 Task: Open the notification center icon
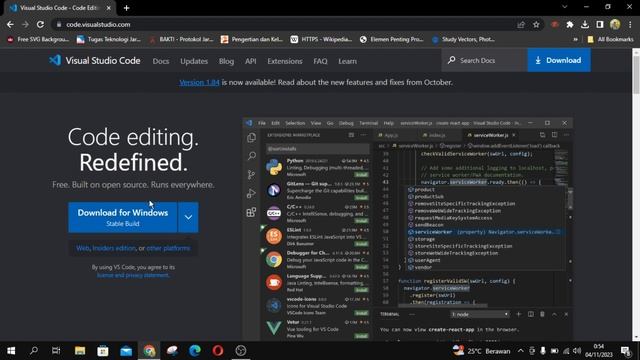click(x=625, y=351)
